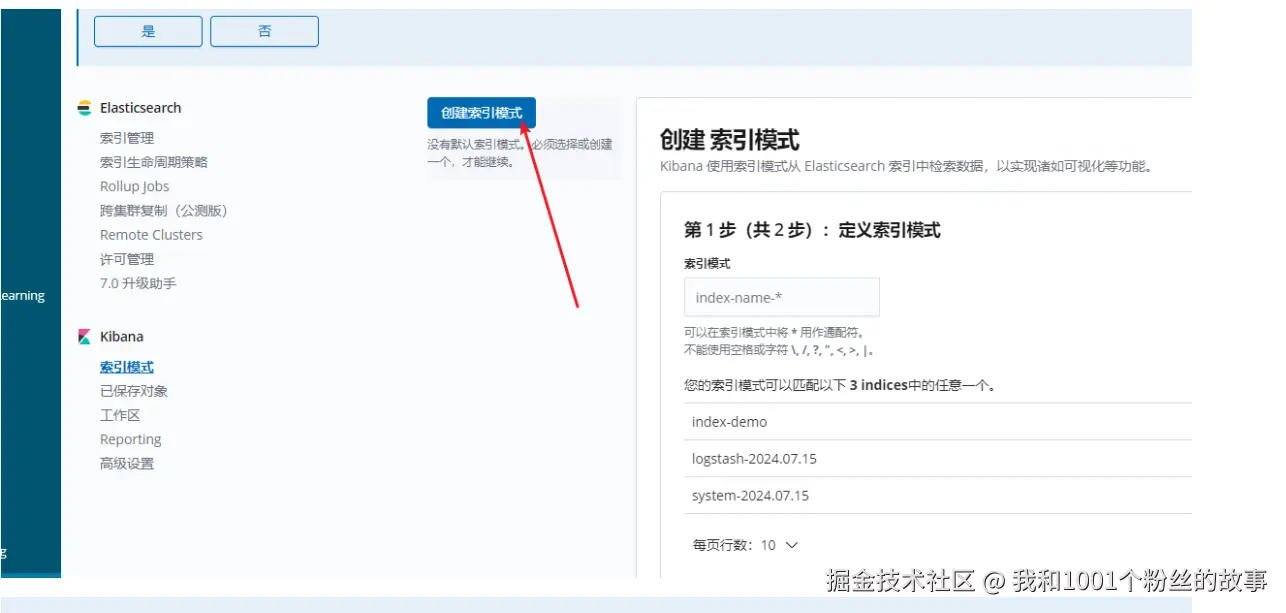Click the index-demo row
This screenshot has height=613, width=1286.
(938, 422)
